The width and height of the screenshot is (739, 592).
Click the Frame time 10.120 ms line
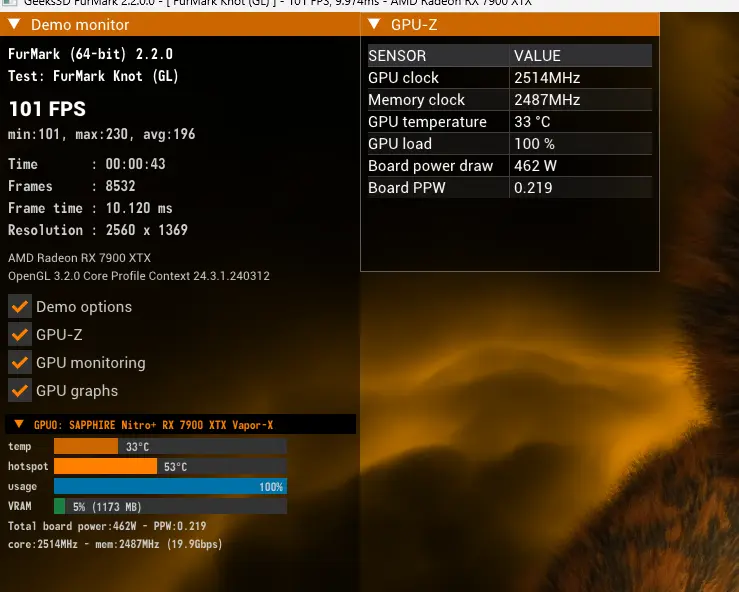[x=90, y=208]
